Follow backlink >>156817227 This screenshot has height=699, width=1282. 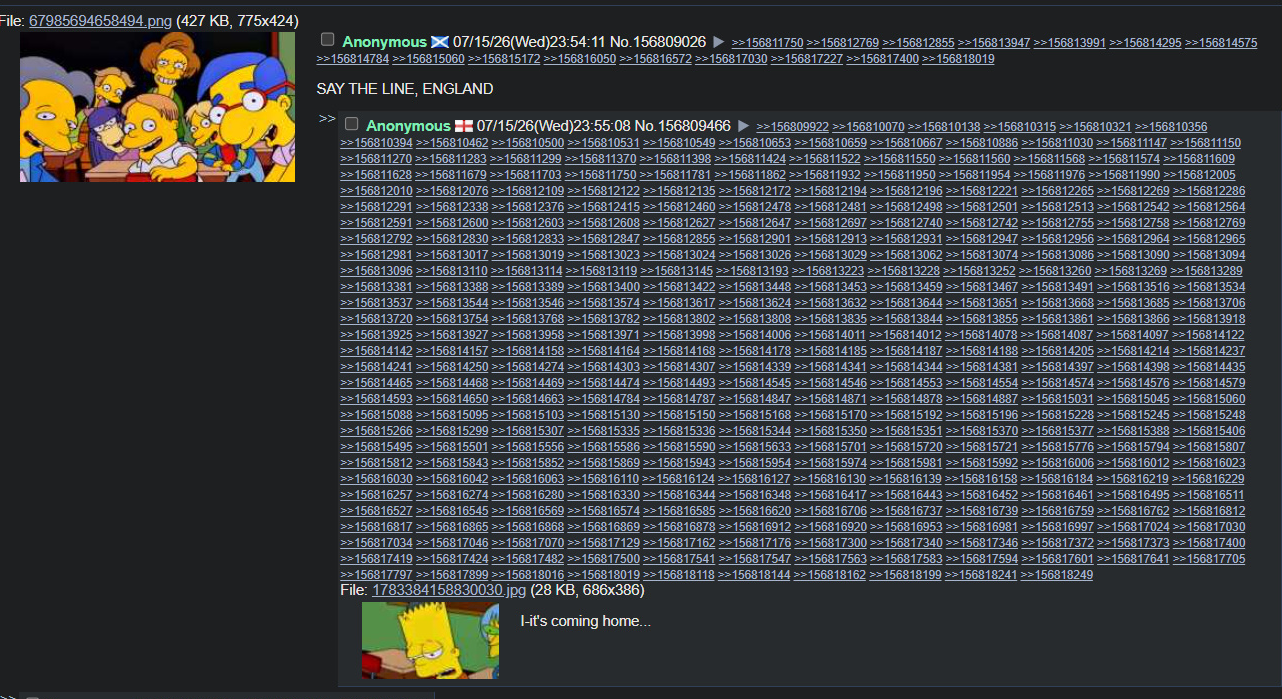tap(807, 59)
